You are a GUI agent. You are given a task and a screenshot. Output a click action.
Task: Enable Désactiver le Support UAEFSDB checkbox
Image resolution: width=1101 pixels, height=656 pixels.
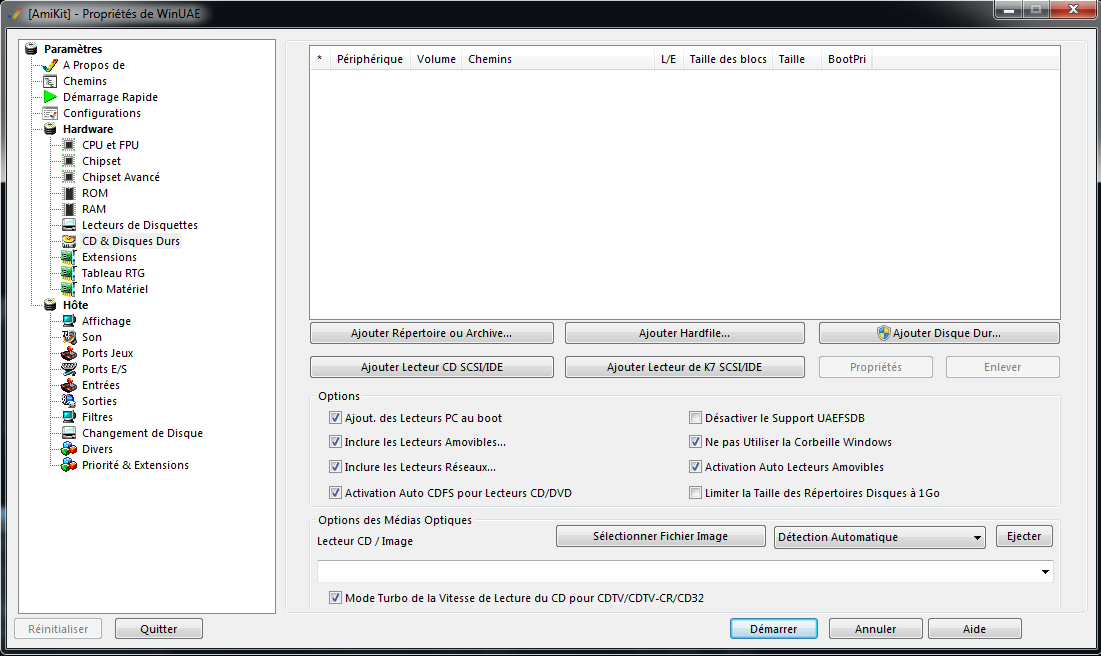tap(696, 418)
